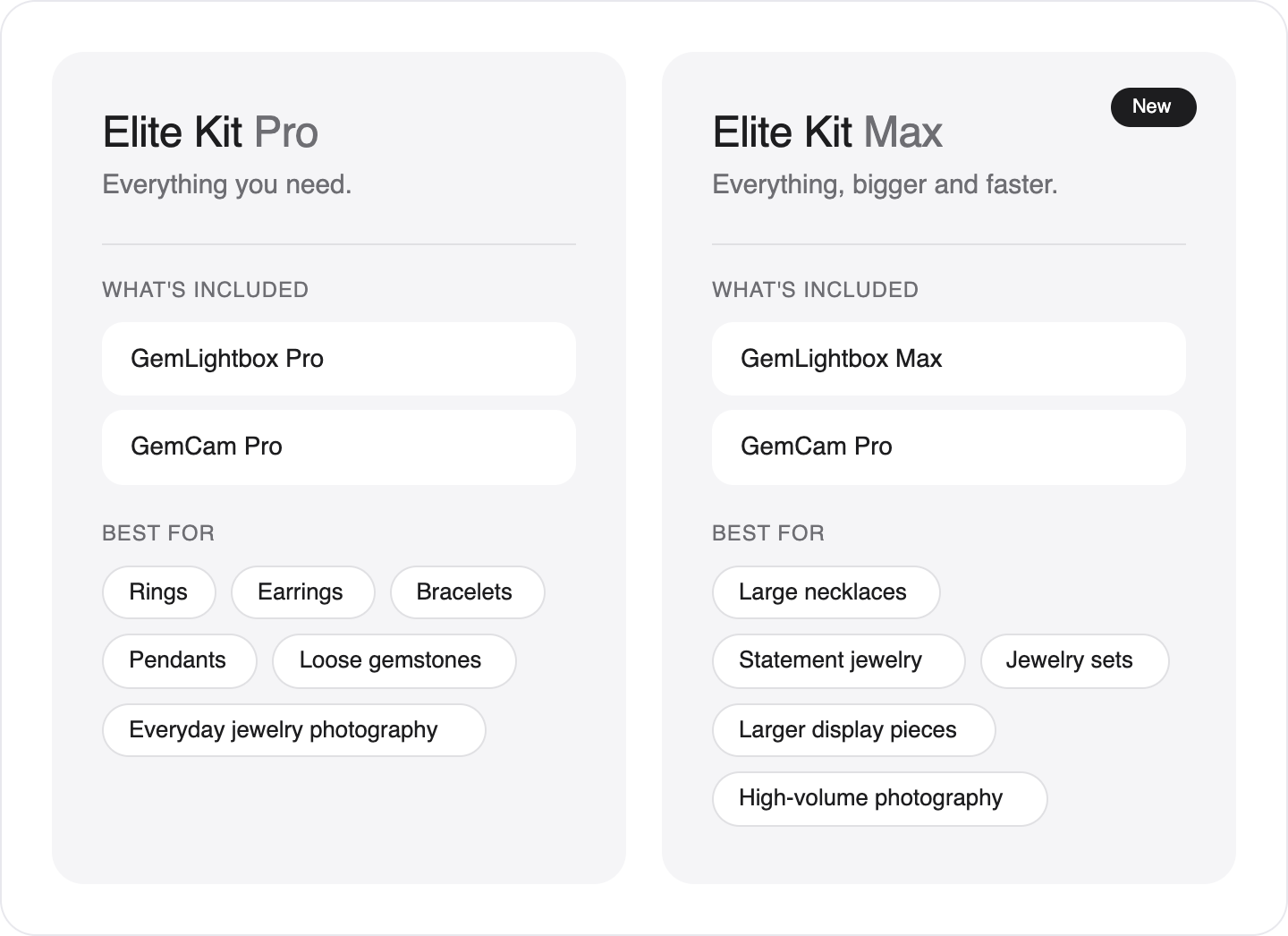The image size is (1288, 936).
Task: Choose the Earrings tag
Action: (302, 592)
